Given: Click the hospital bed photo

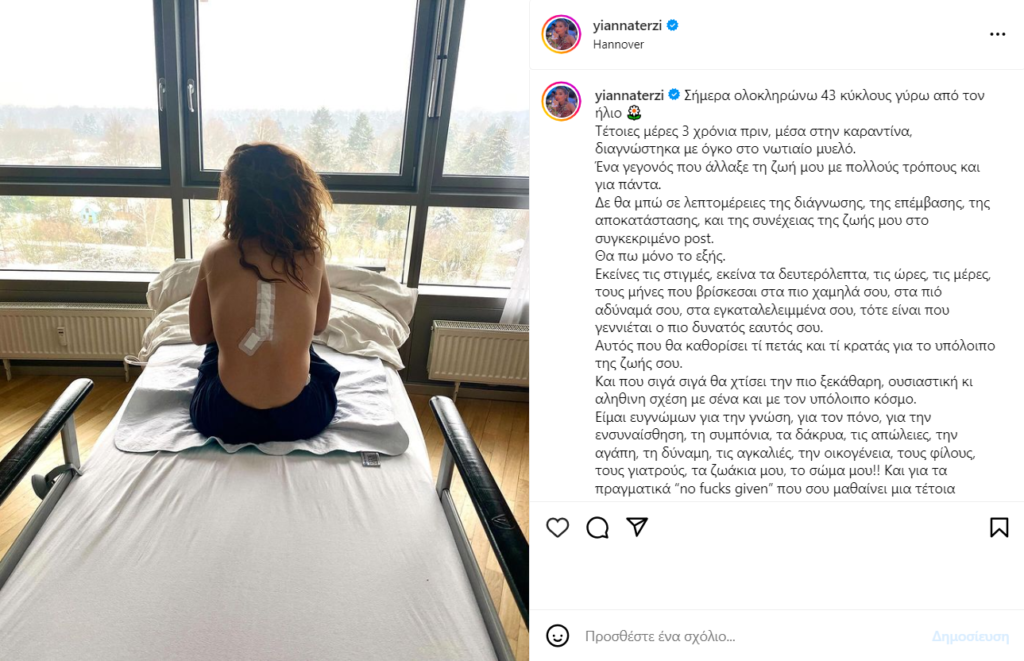Looking at the screenshot, I should [x=264, y=330].
